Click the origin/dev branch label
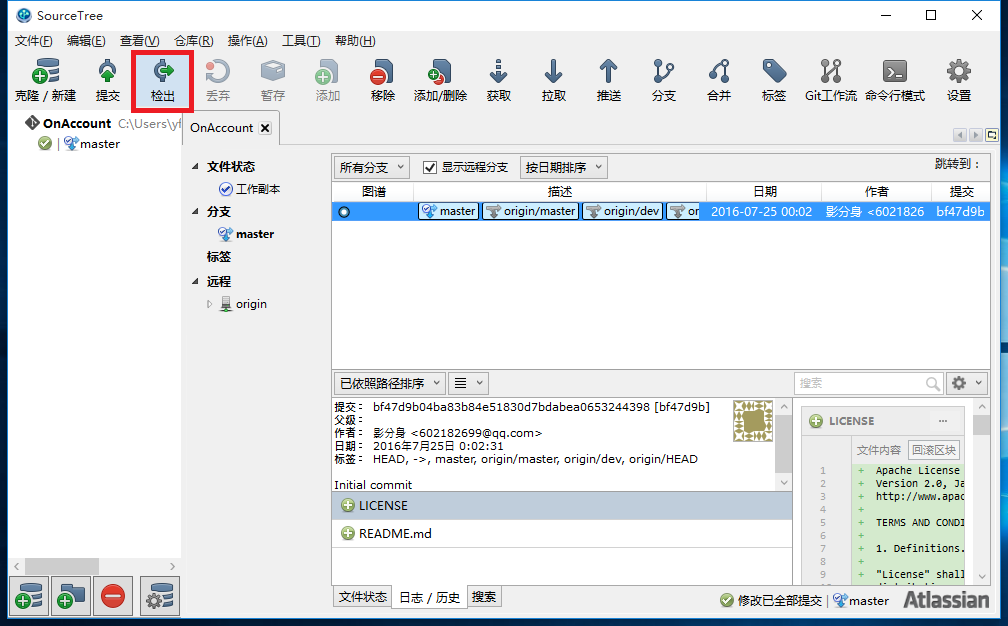 pos(622,211)
